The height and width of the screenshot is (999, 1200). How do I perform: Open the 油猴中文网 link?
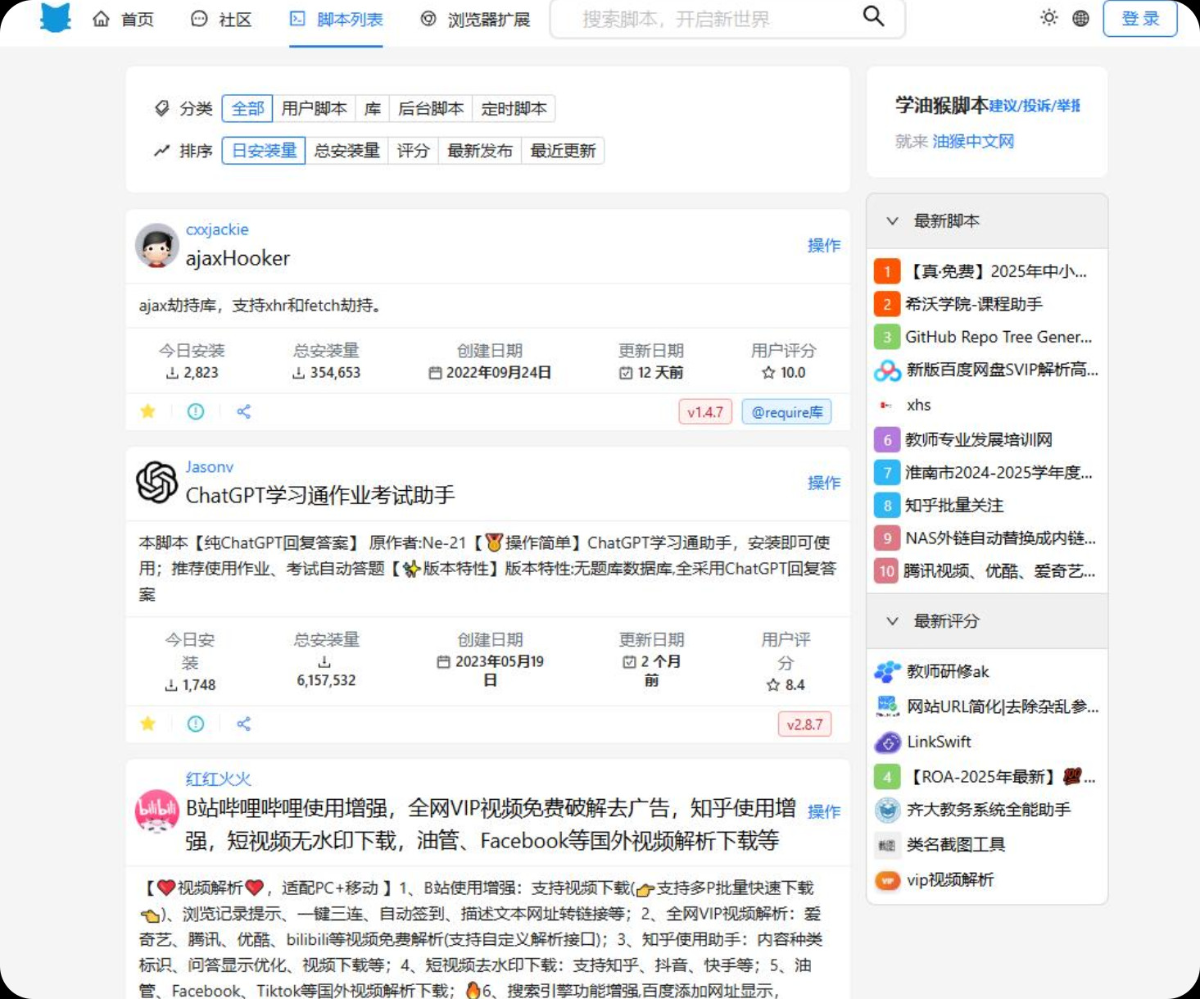(973, 141)
